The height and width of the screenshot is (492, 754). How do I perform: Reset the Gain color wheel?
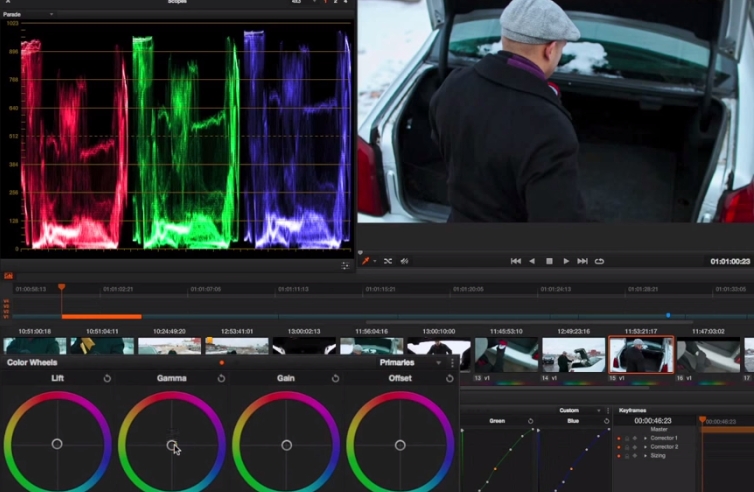click(335, 378)
